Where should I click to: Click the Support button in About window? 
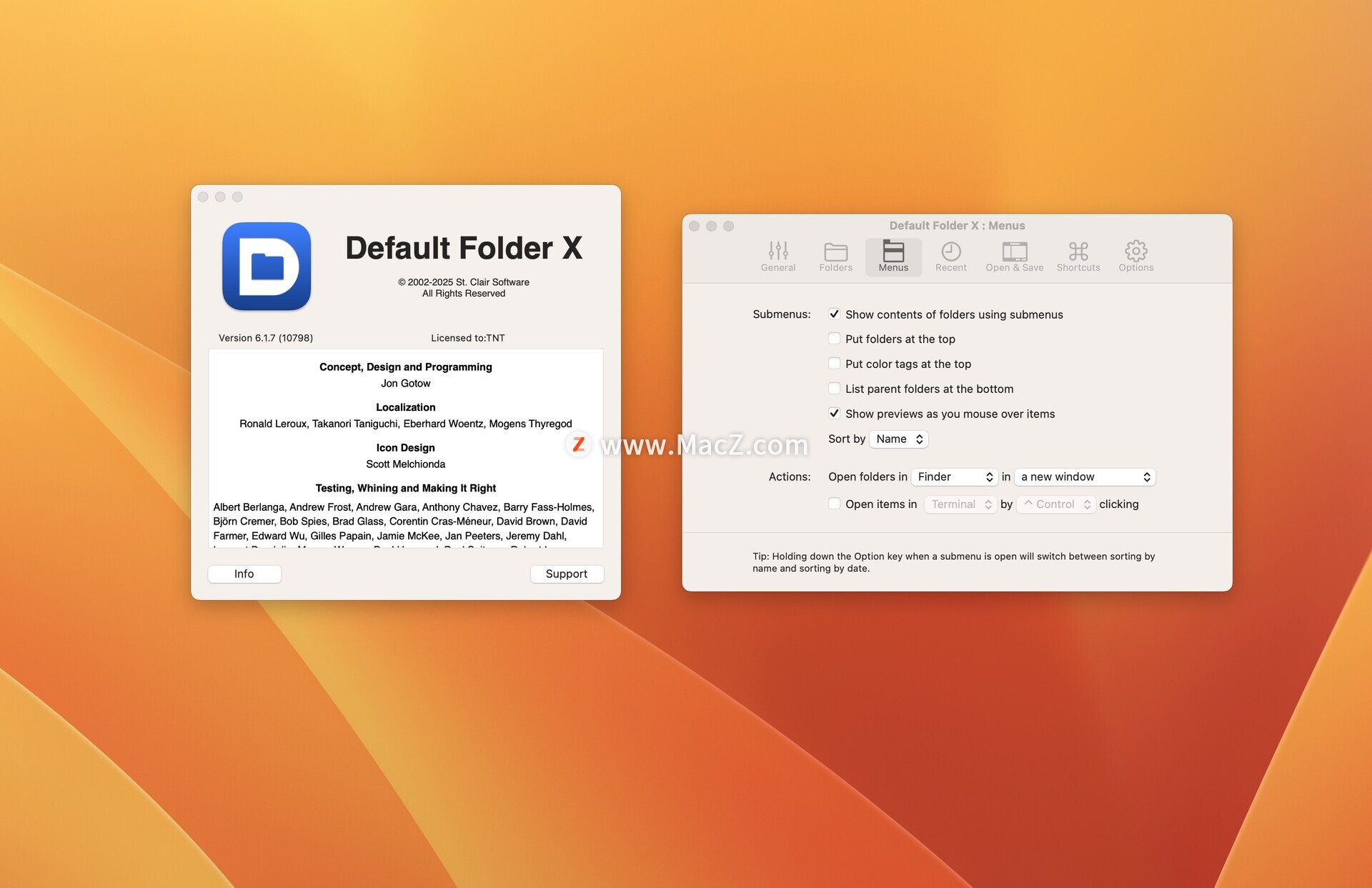tap(567, 574)
